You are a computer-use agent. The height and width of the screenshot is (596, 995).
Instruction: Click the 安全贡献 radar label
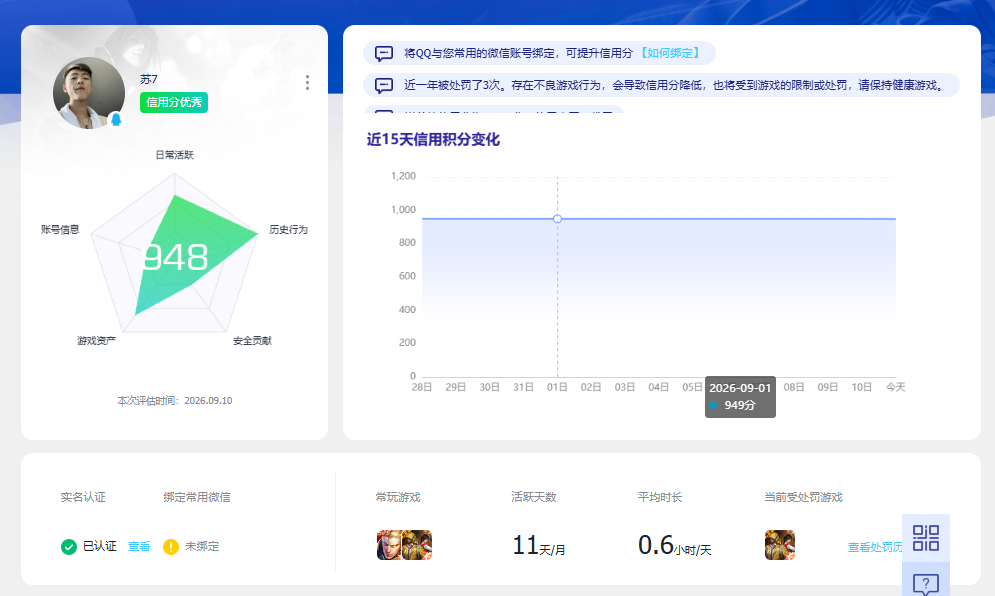click(253, 341)
